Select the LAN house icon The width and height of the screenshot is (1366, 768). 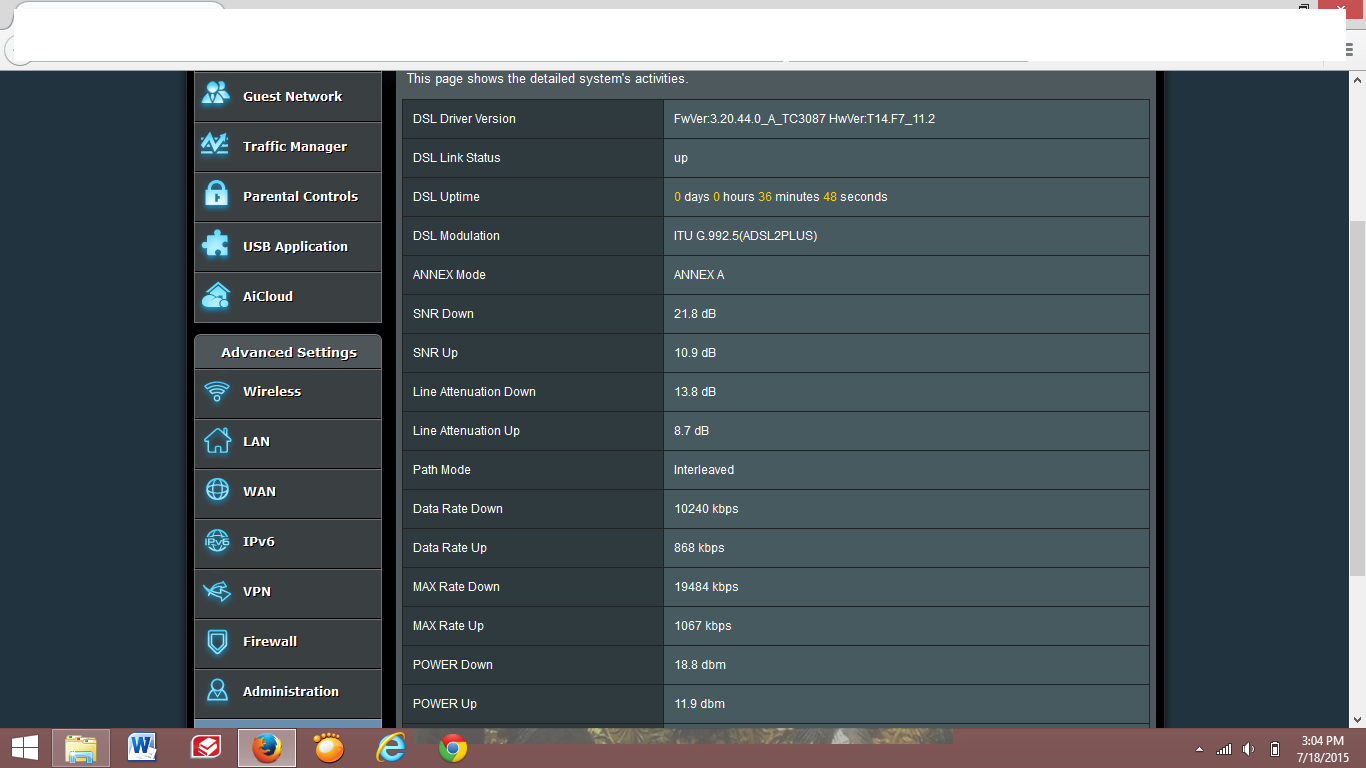tap(217, 441)
